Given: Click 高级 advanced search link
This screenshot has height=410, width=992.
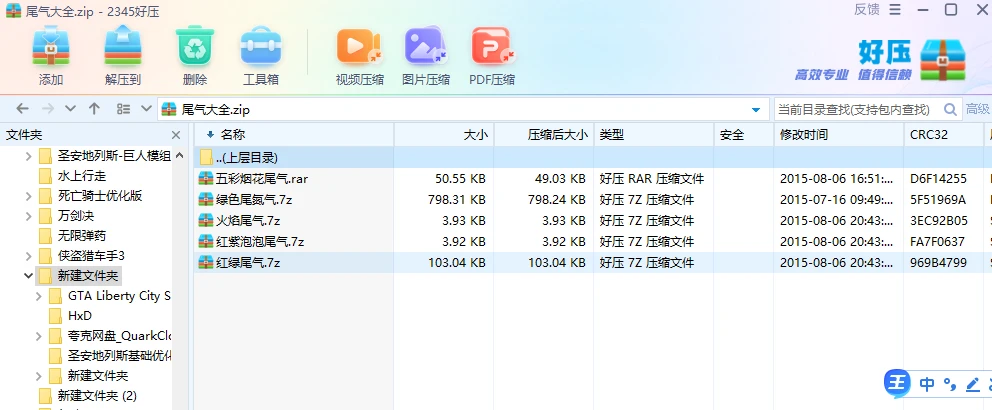Looking at the screenshot, I should (x=978, y=109).
